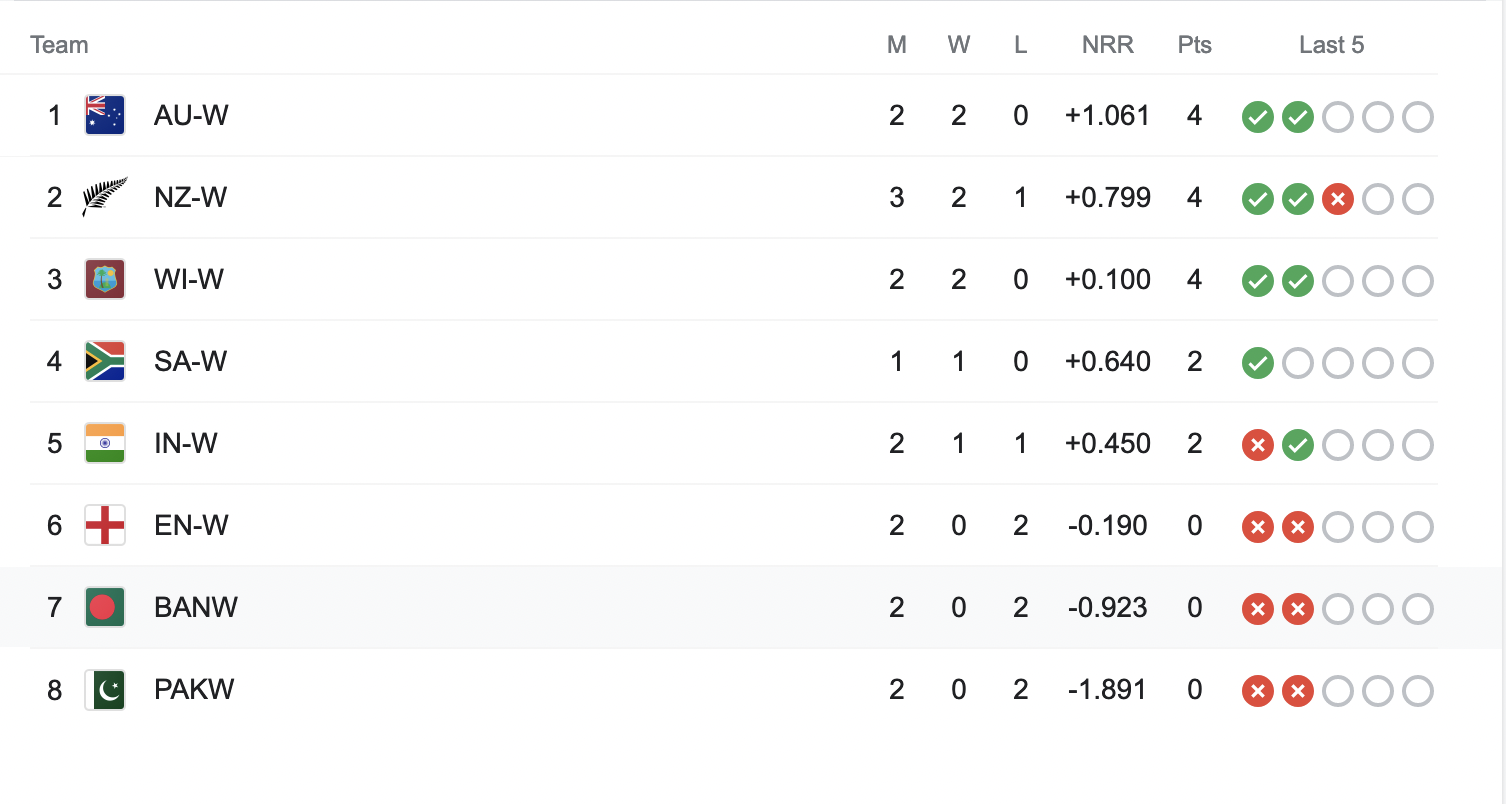Click EN-W's first red loss indicator
Viewport: 1506px width, 804px height.
click(1257, 528)
